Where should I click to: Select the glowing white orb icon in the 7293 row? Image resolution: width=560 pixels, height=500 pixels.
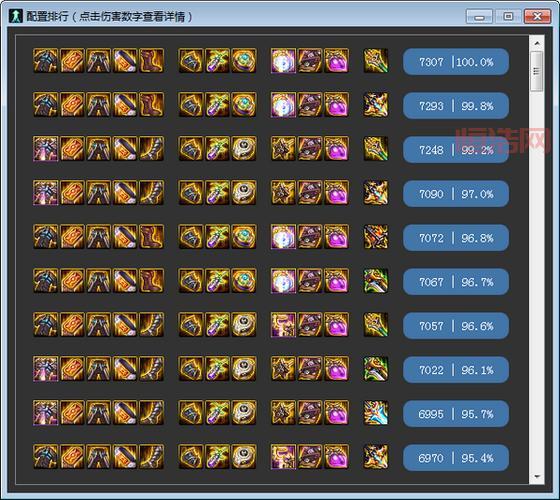click(x=283, y=105)
